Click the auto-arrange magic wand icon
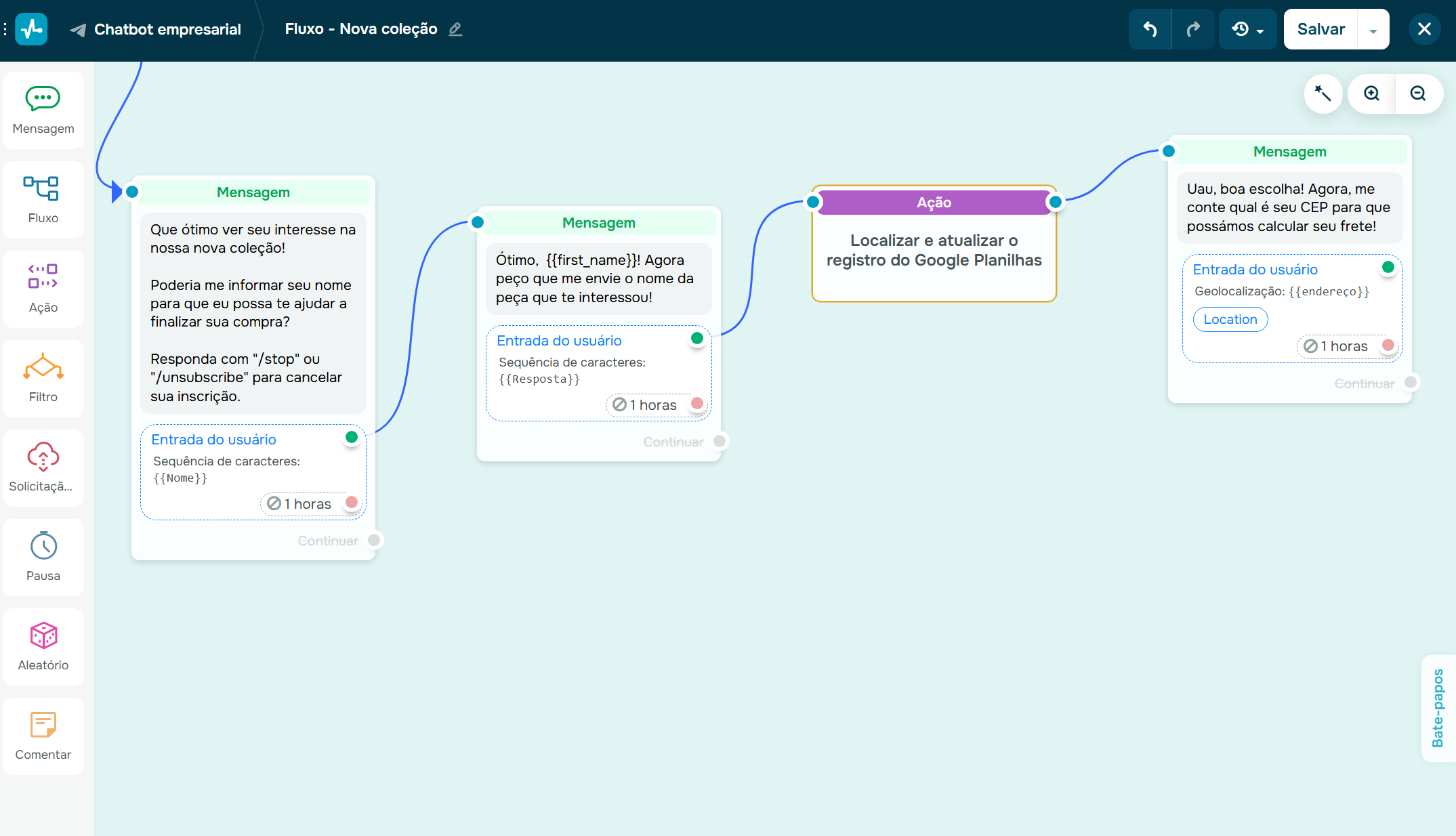Image resolution: width=1456 pixels, height=836 pixels. (x=1323, y=93)
